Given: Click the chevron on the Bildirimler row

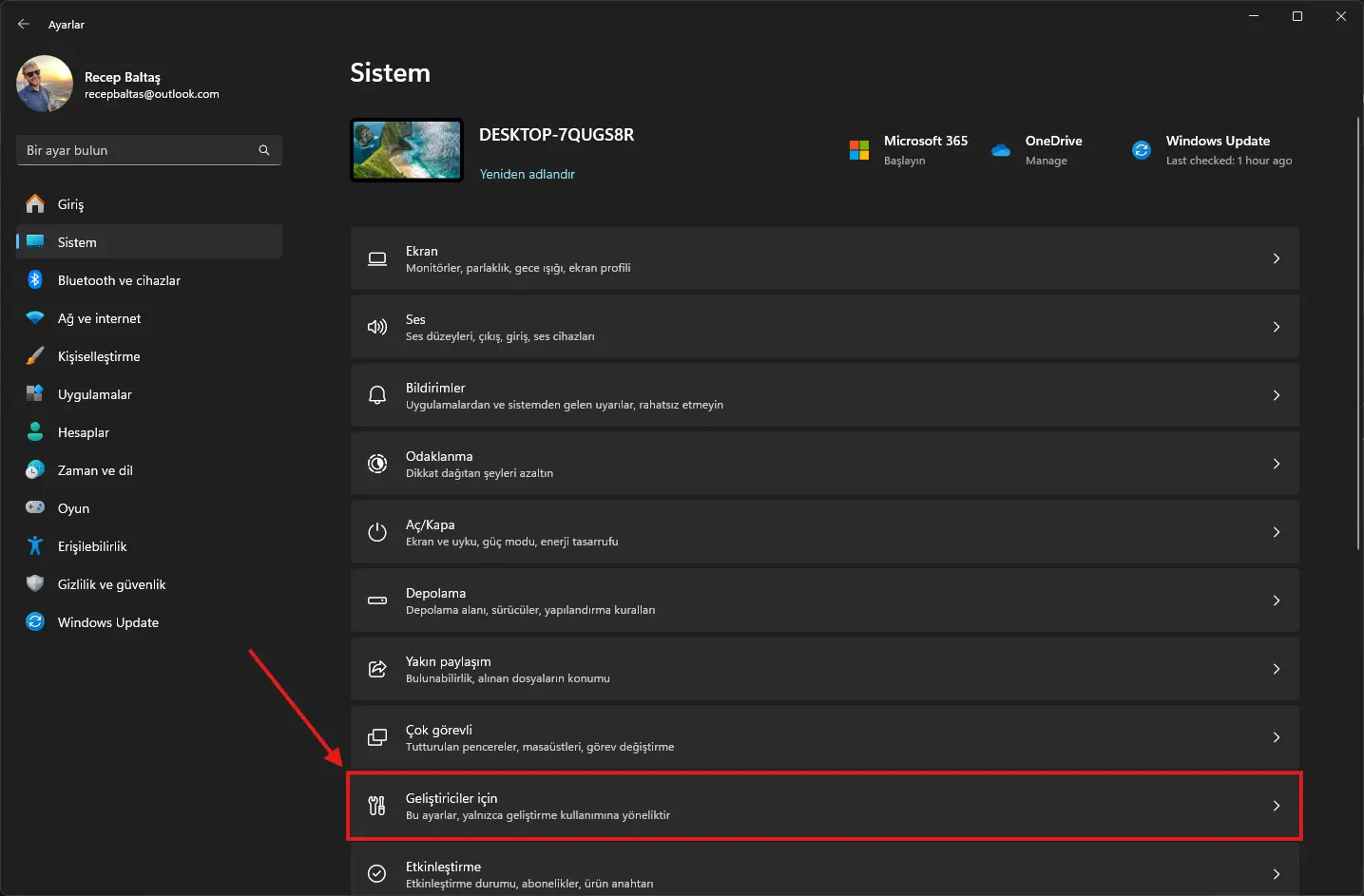Looking at the screenshot, I should click(x=1277, y=395).
